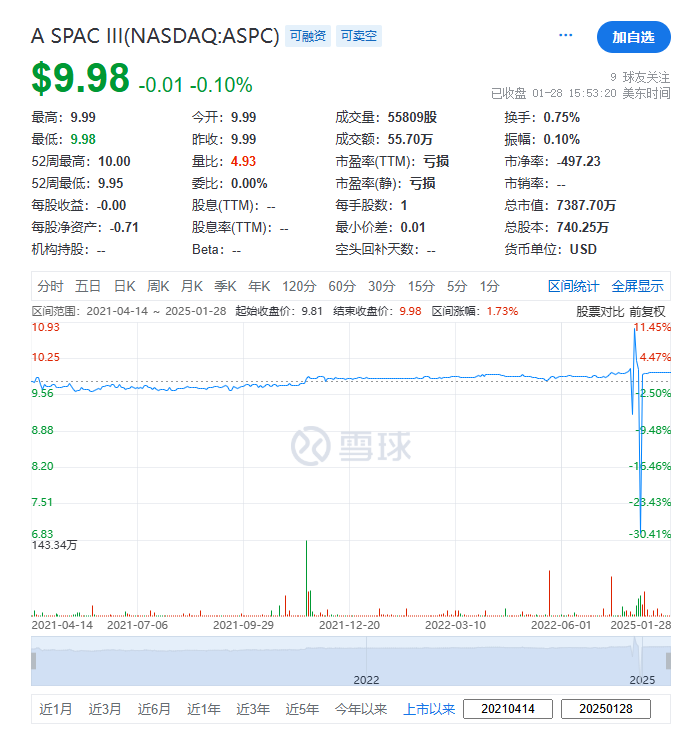Select the 近5年 time range
This screenshot has height=735, width=691.
tap(302, 709)
